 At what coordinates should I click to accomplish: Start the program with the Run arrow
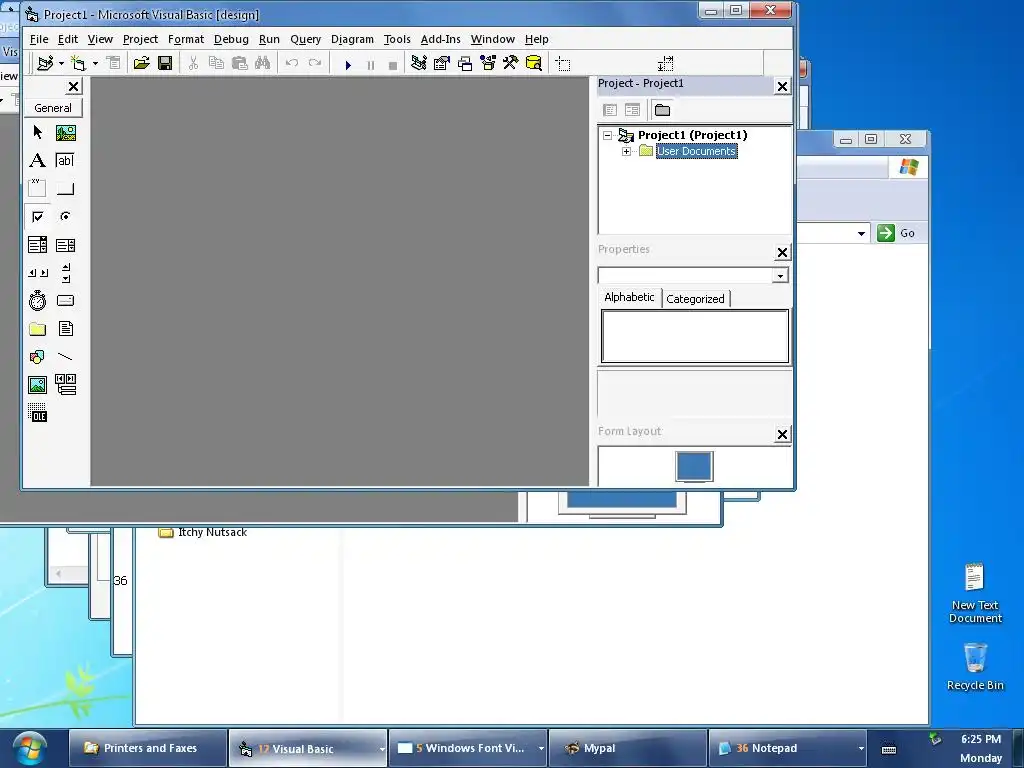click(x=348, y=65)
